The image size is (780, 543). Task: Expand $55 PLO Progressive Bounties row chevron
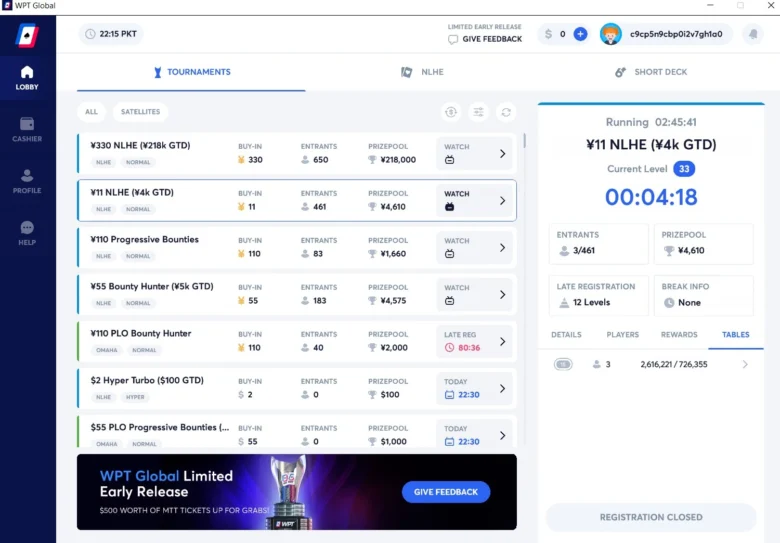click(502, 436)
